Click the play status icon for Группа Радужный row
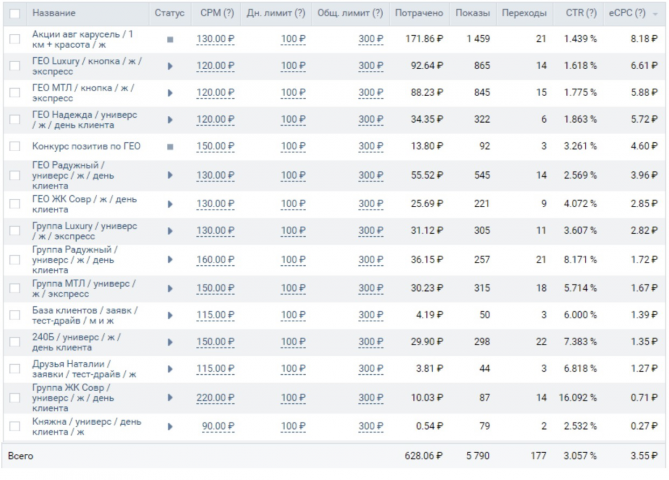 170,259
